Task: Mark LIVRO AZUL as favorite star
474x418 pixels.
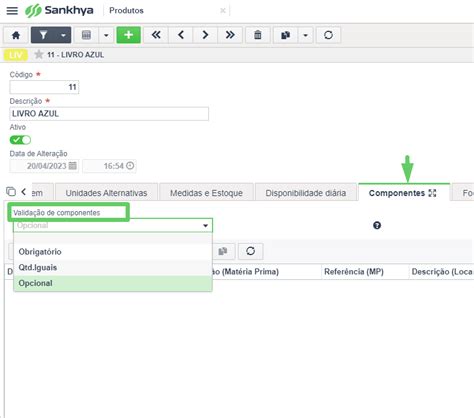Action: click(39, 54)
